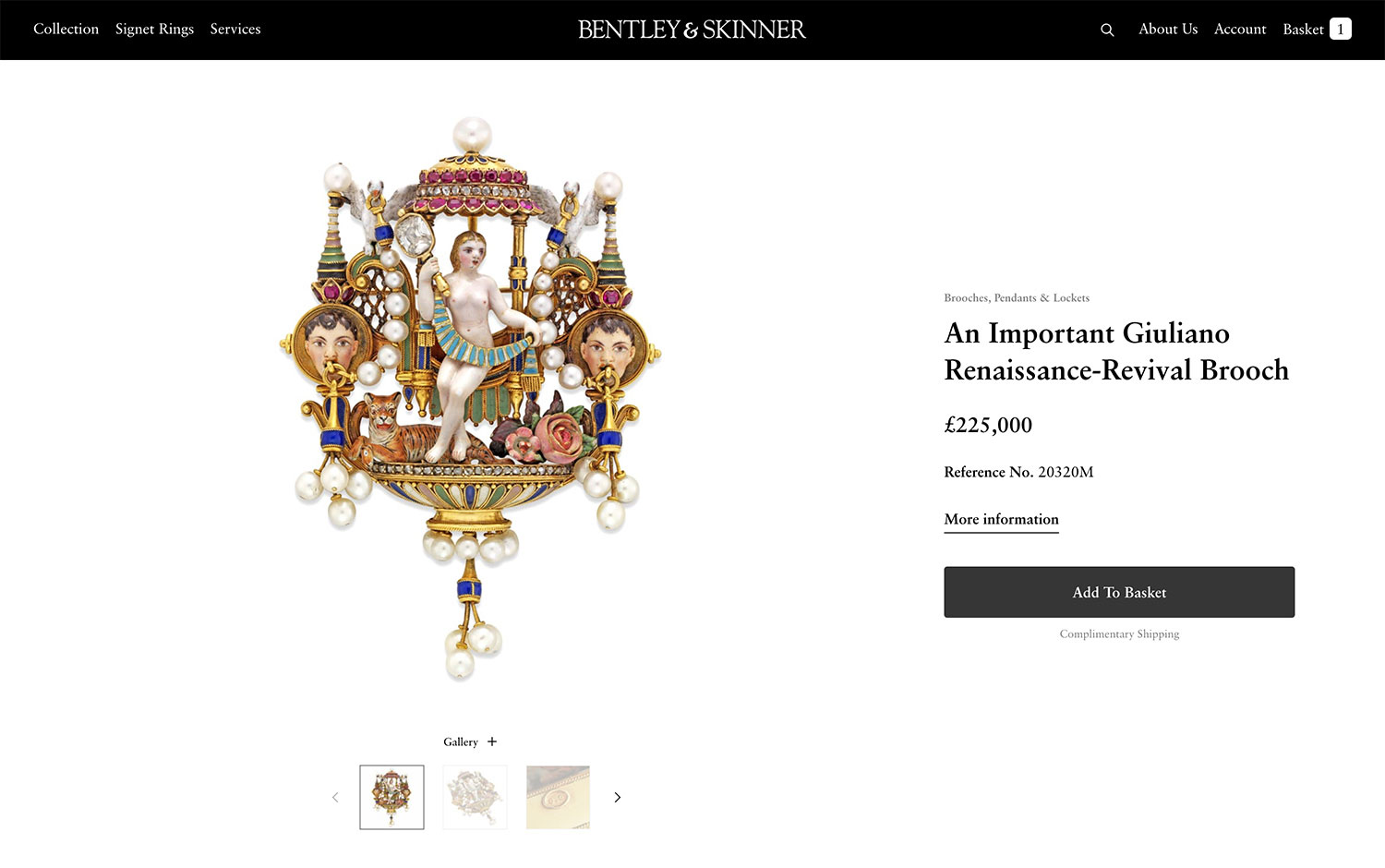Click the previous gallery arrow
Viewport: 1385px width, 868px height.
pos(335,797)
